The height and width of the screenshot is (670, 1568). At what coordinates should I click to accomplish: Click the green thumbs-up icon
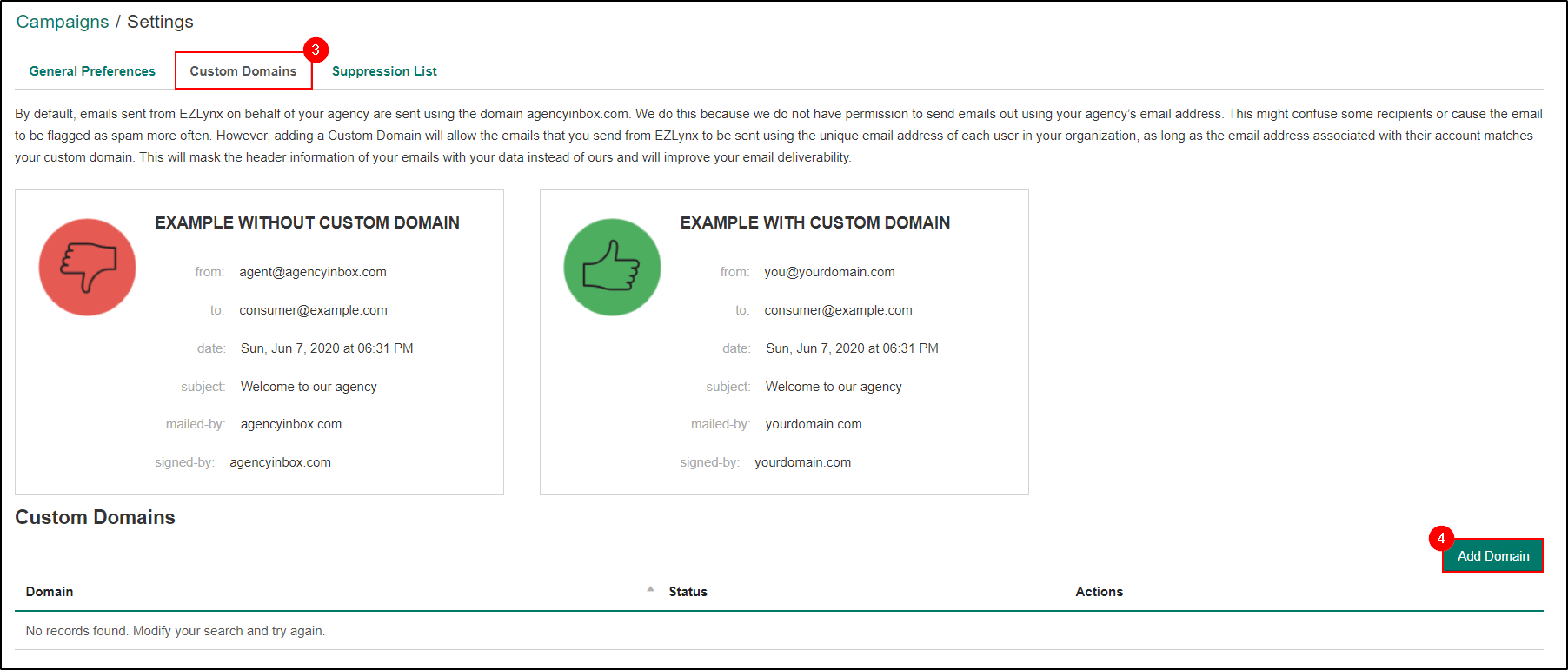[612, 267]
